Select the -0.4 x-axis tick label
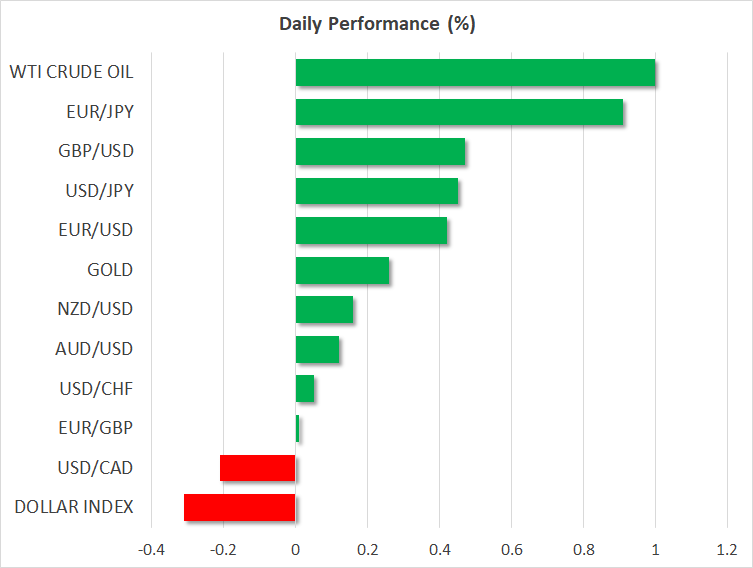Viewport: 753px width, 568px height. click(x=150, y=550)
